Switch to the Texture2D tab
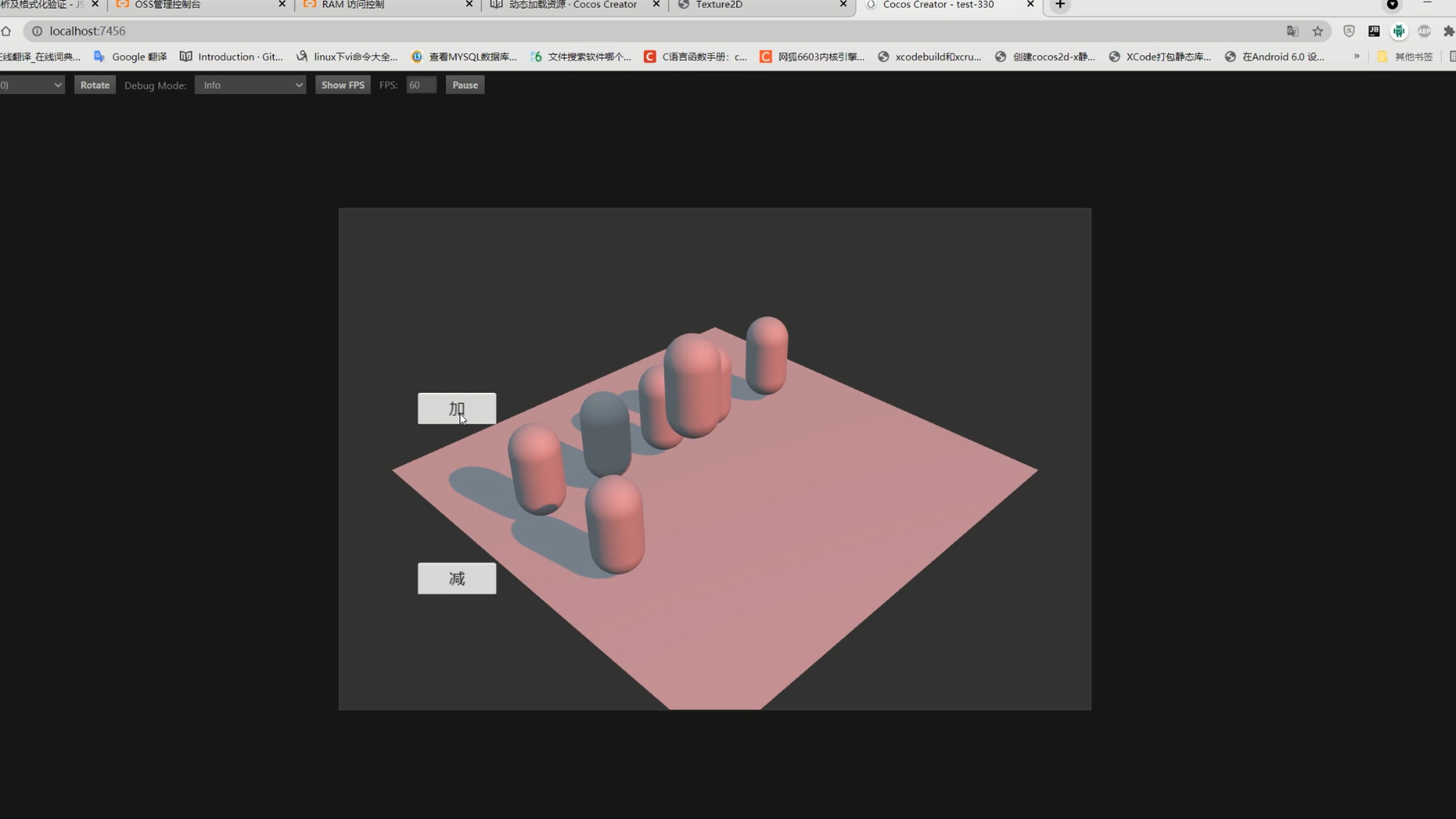 pyautogui.click(x=719, y=5)
